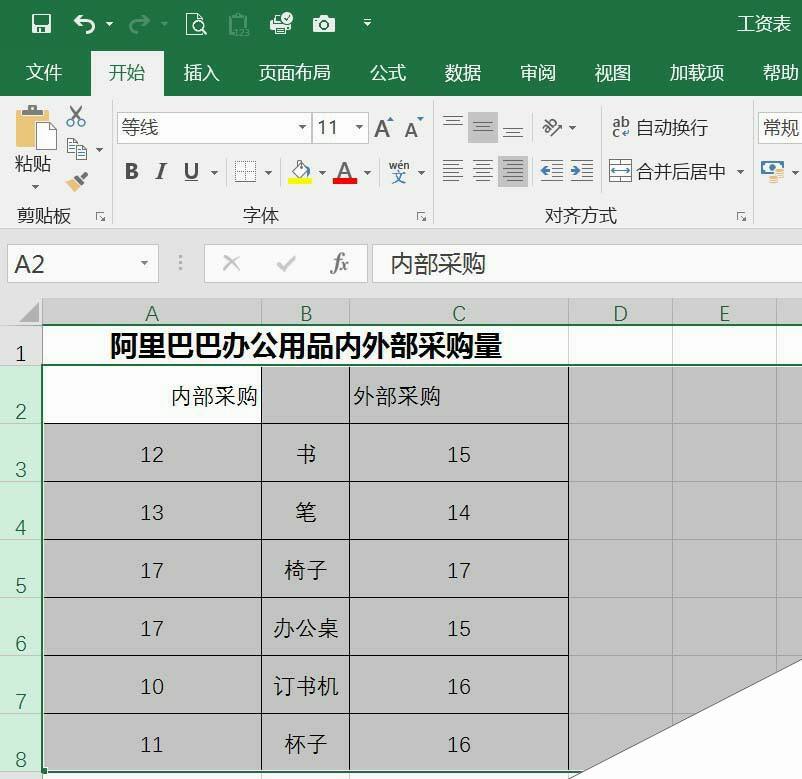Toggle right text alignment
Viewport: 802px width, 779px height.
(x=513, y=171)
